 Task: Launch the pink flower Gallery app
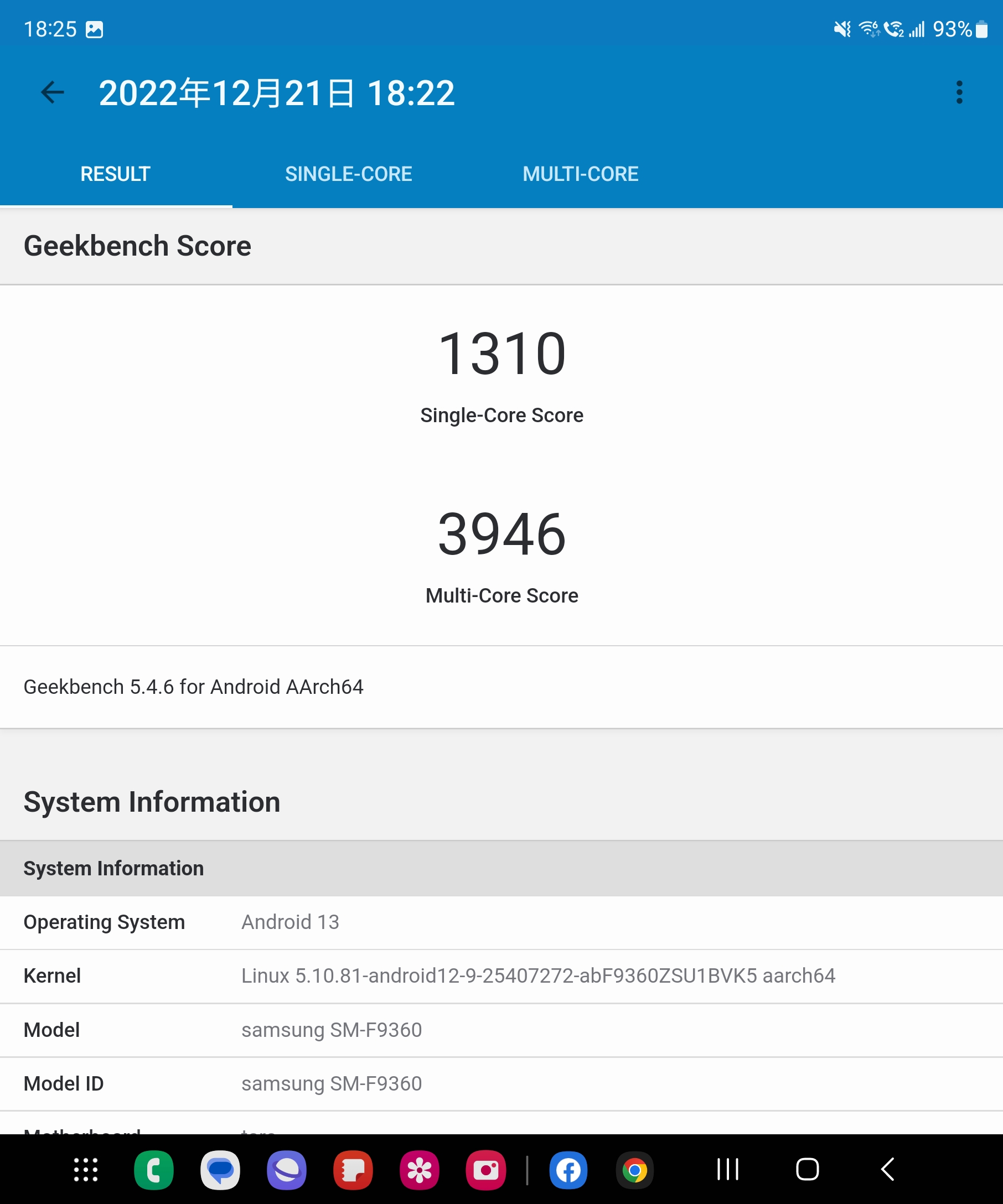[x=420, y=1170]
